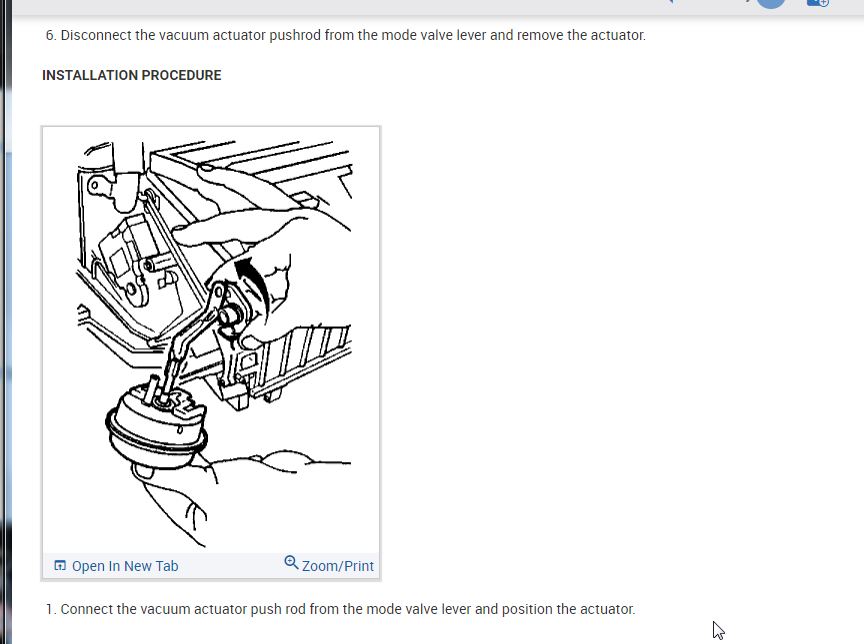Select the Zoom/Print link text

click(x=338, y=566)
